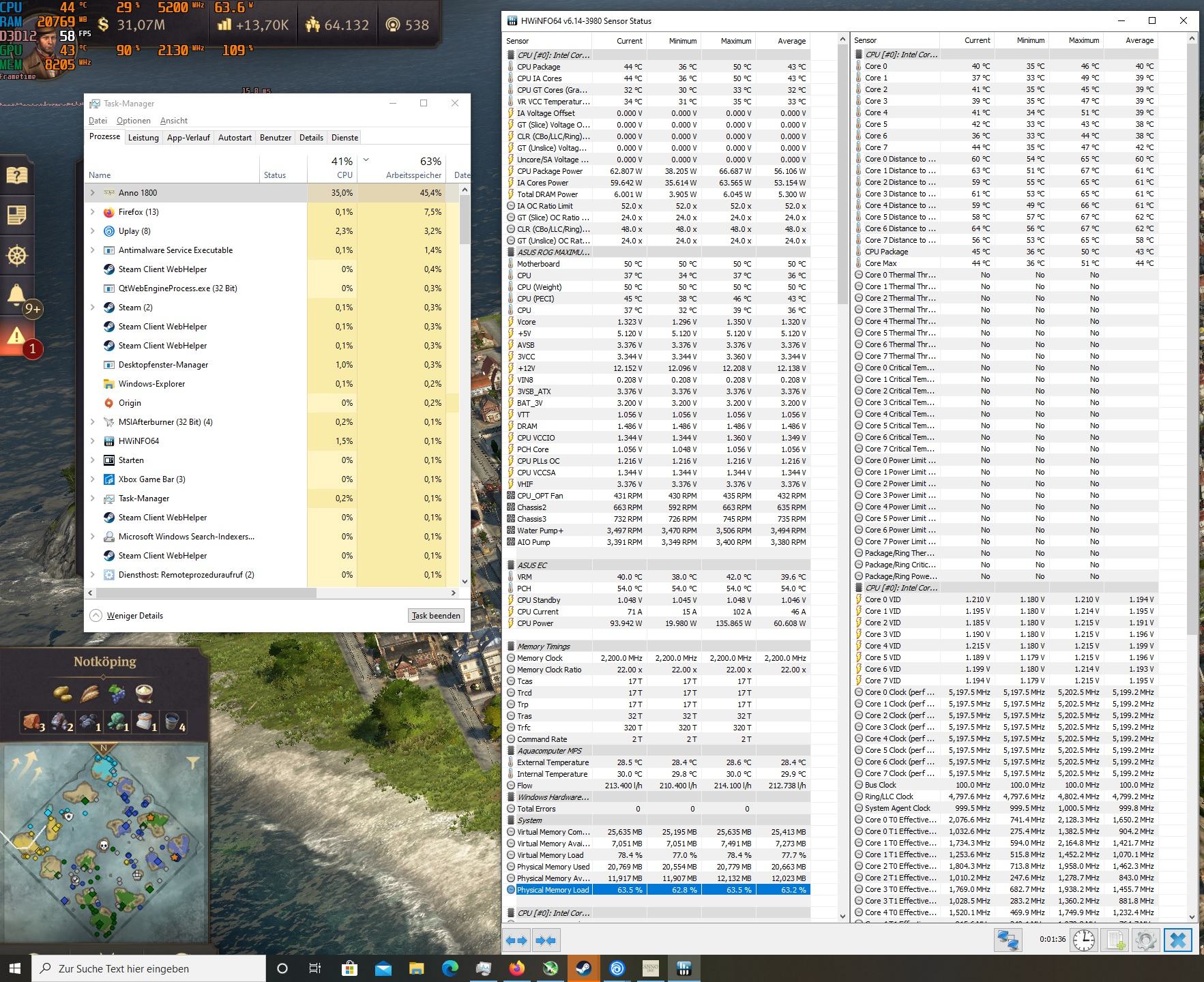The height and width of the screenshot is (982, 1204).
Task: Open HWiNFO remote network monitoring icon
Action: pos(1008,940)
